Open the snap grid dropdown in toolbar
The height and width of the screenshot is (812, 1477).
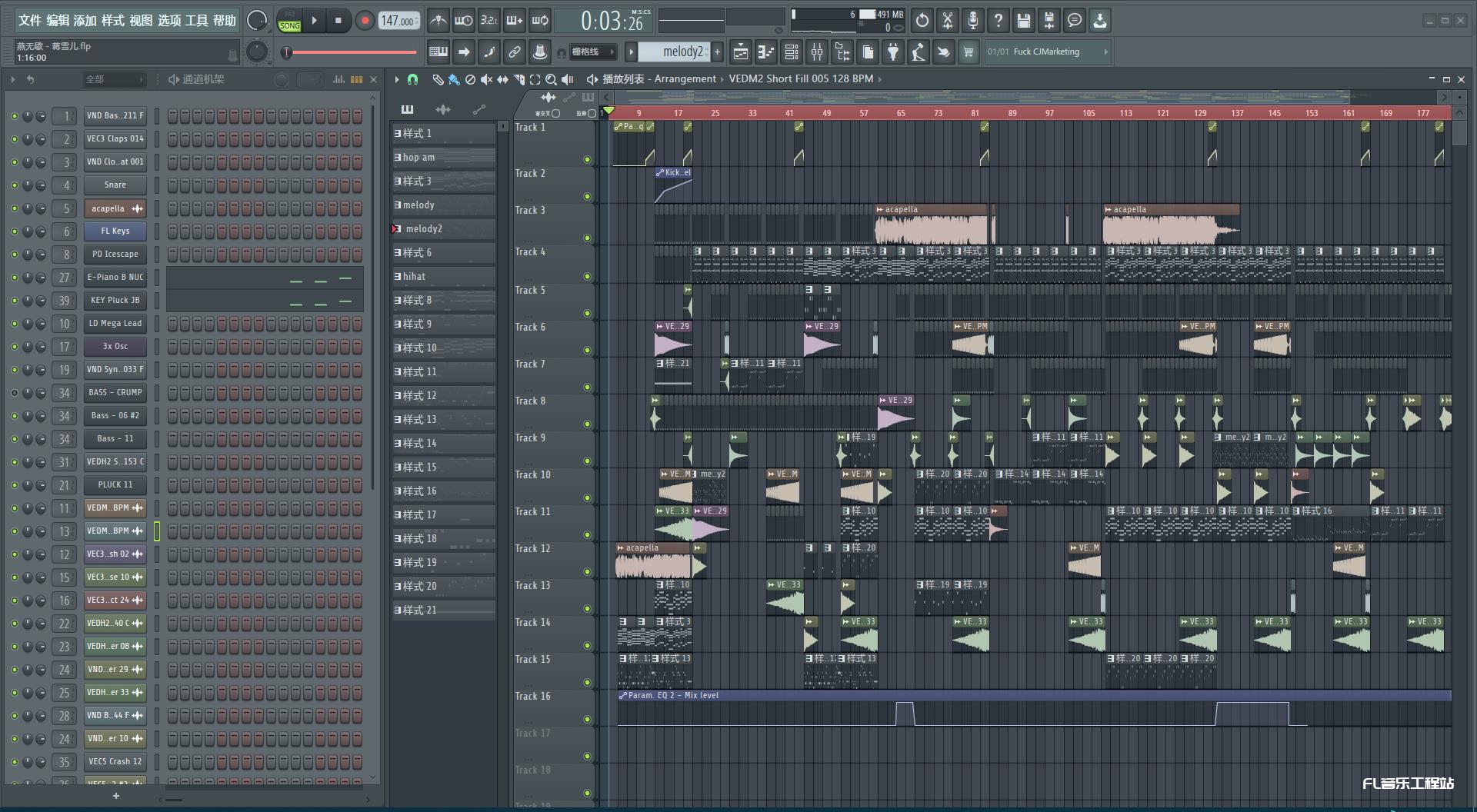[593, 52]
